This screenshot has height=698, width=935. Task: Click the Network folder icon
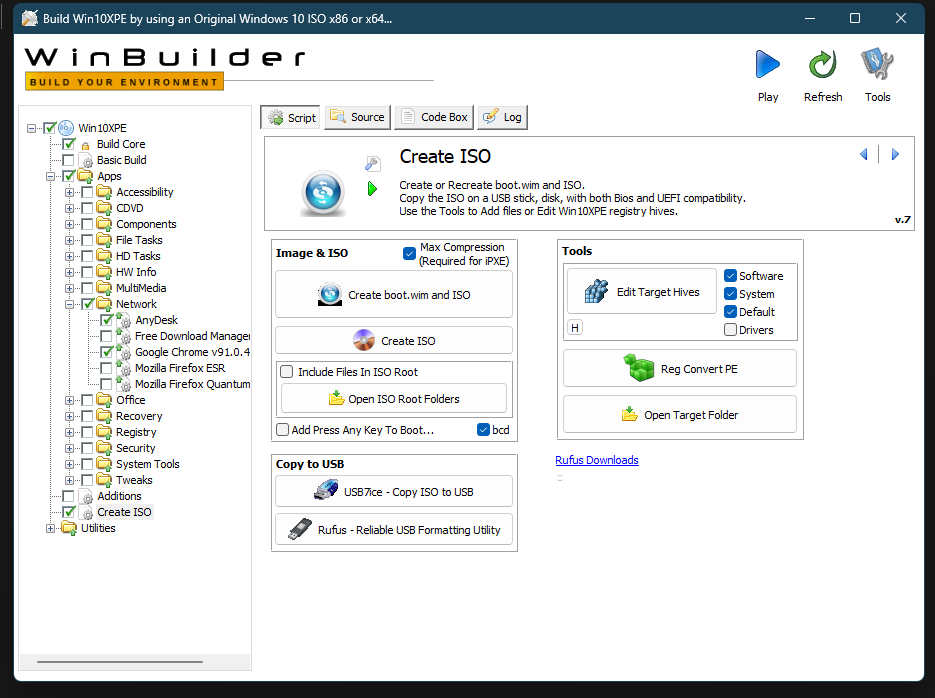104,304
